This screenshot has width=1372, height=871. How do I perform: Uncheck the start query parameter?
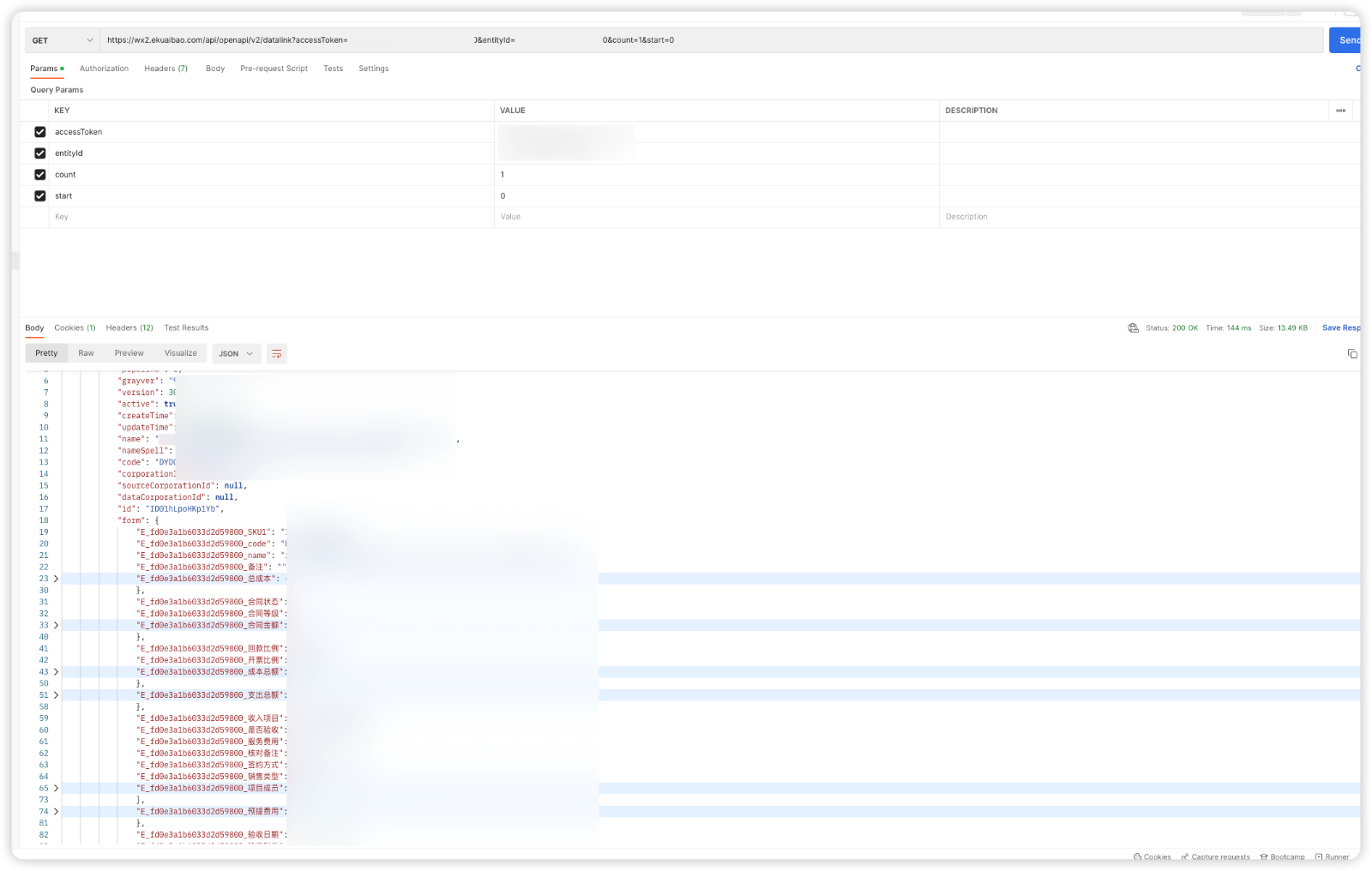39,196
